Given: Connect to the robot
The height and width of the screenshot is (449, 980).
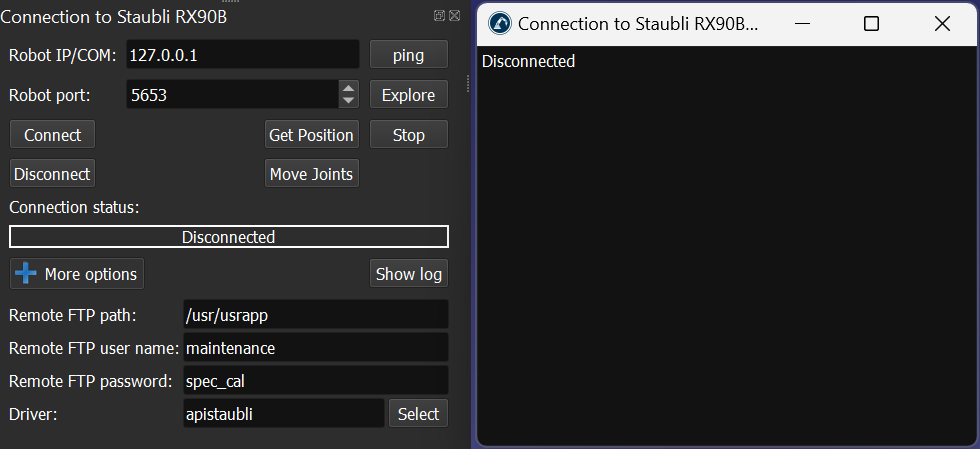Looking at the screenshot, I should (x=52, y=135).
